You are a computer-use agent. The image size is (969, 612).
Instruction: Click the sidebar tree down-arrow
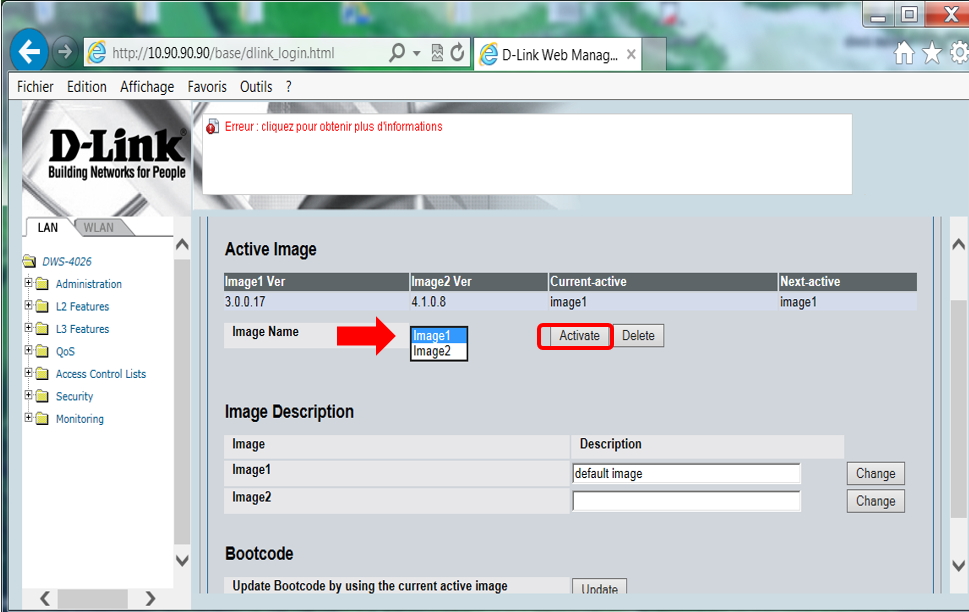pyautogui.click(x=182, y=561)
